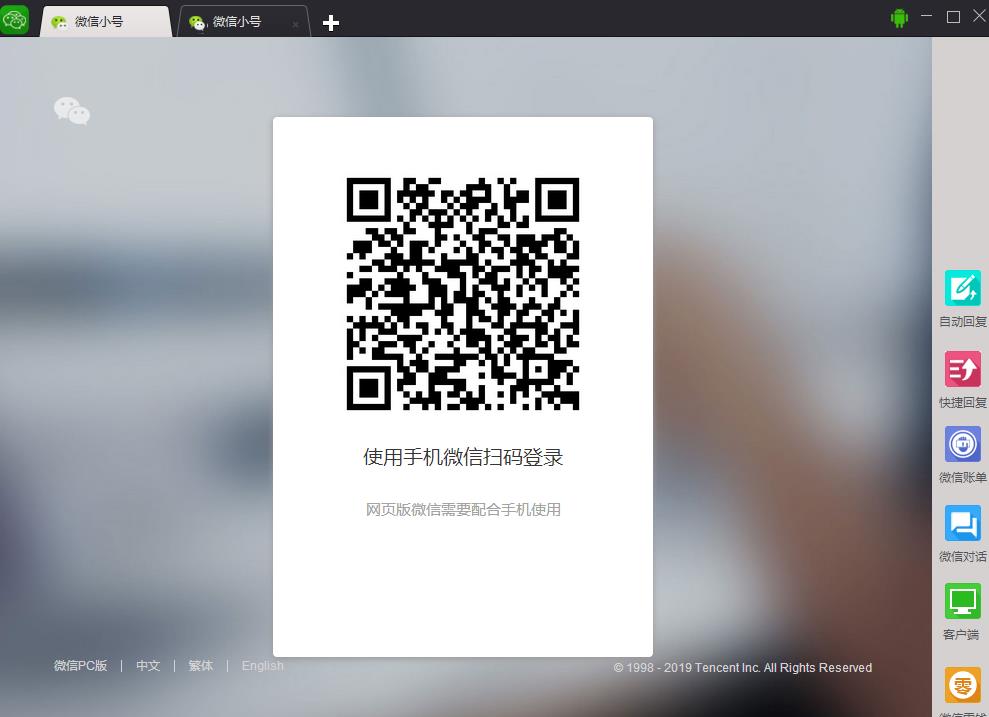This screenshot has width=989, height=717.
Task: Close the application window
Action: (980, 16)
